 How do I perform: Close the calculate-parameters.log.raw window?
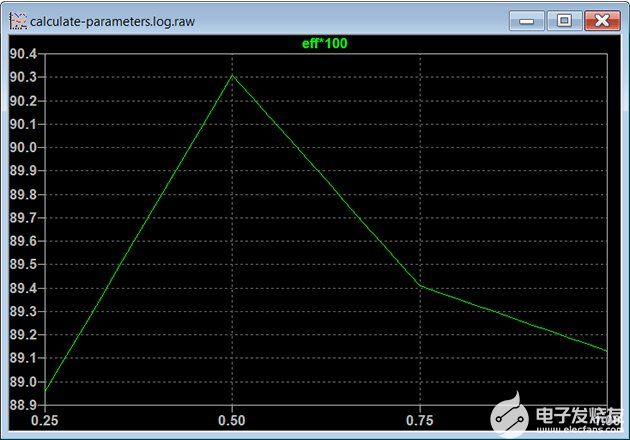[601, 20]
